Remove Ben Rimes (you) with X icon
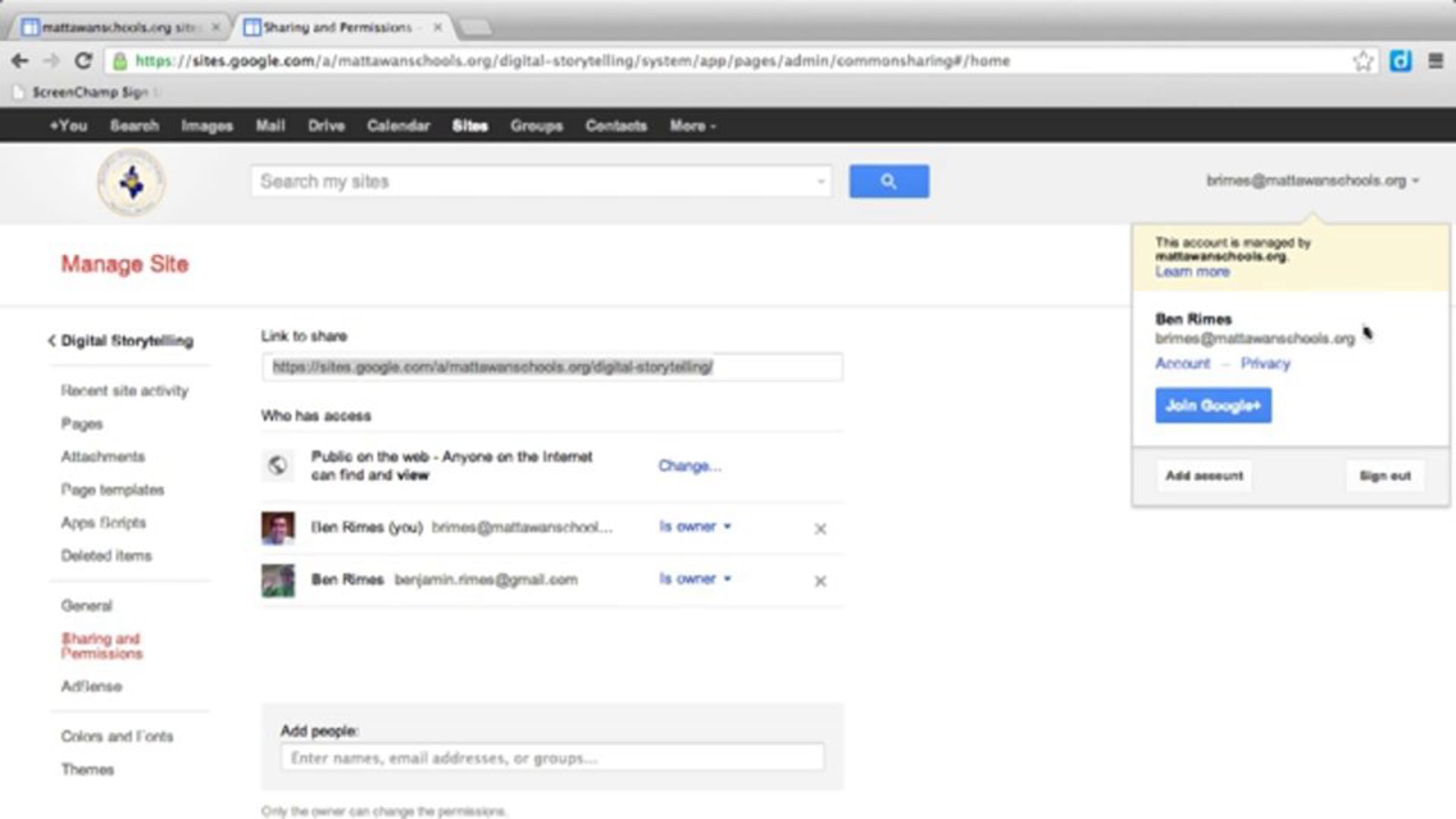Viewport: 1456px width, 819px height. (x=820, y=528)
